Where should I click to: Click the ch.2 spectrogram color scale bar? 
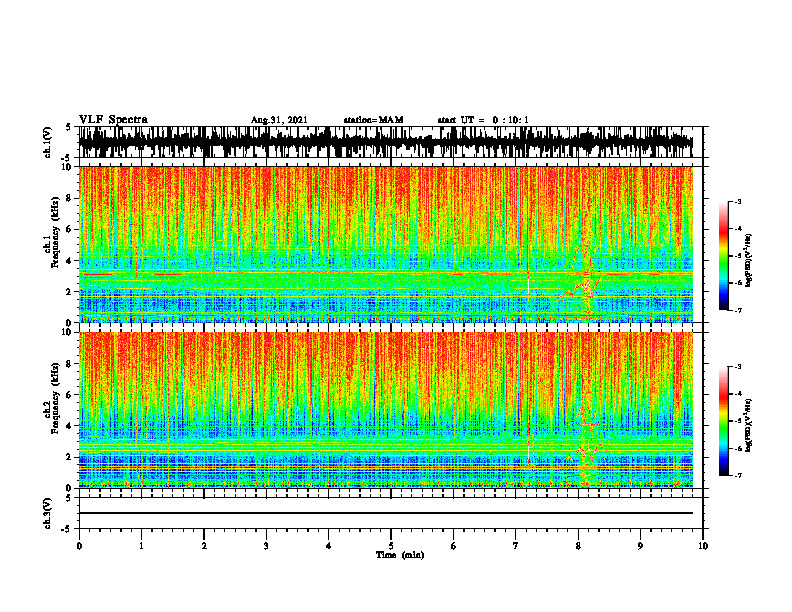pyautogui.click(x=723, y=421)
